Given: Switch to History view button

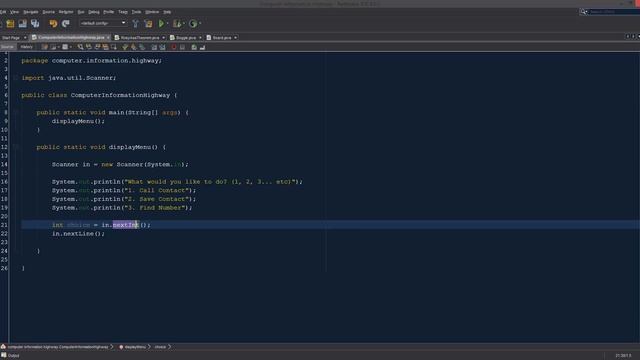Looking at the screenshot, I should click(27, 47).
